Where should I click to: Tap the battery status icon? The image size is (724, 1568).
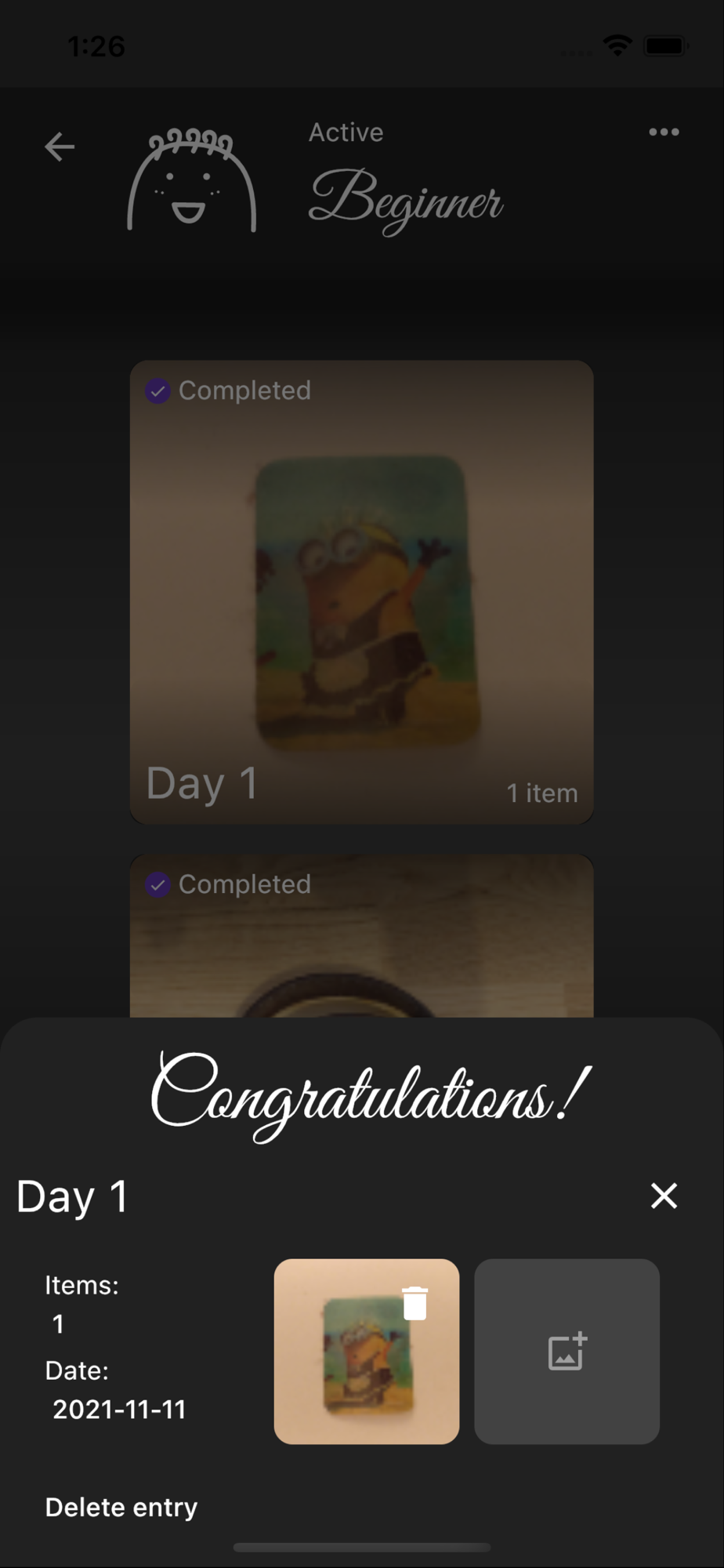pos(666,45)
